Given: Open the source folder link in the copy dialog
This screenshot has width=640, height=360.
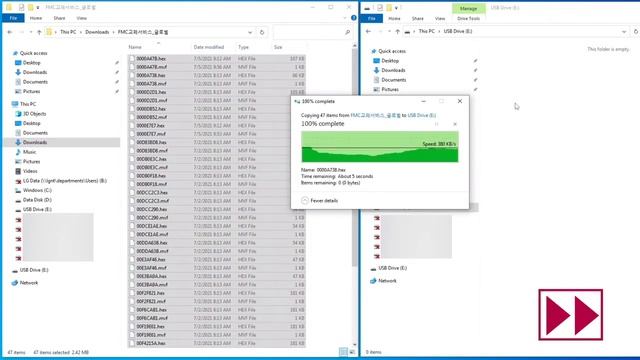Looking at the screenshot, I should (376, 116).
